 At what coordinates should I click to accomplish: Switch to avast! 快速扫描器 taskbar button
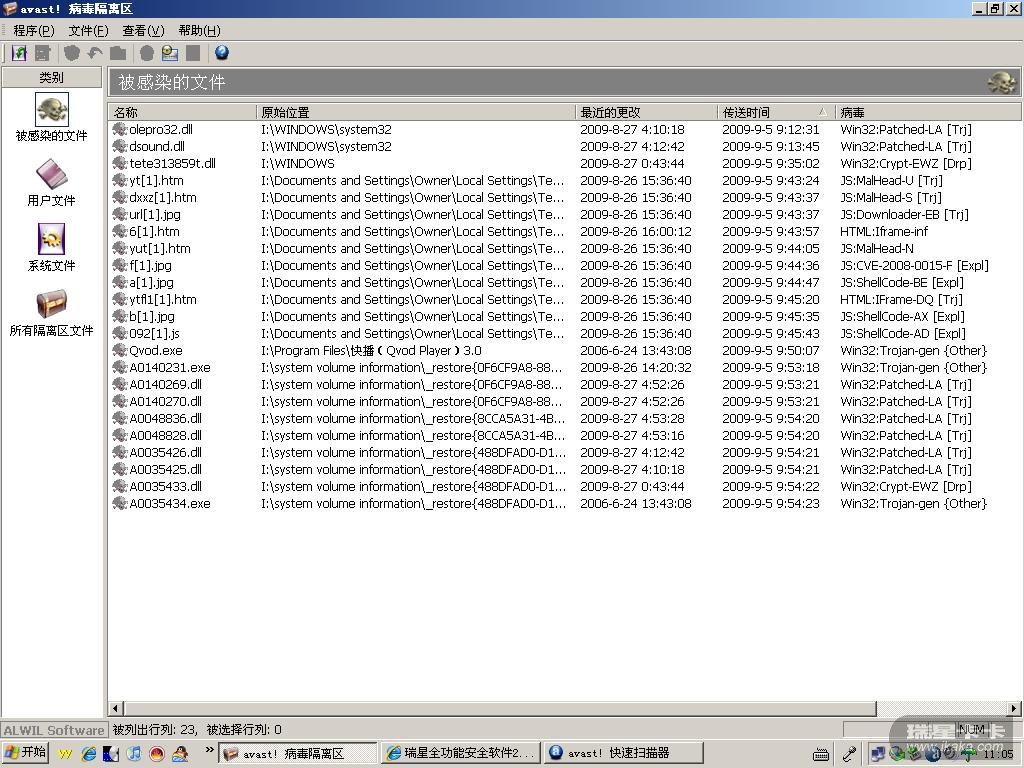coord(624,753)
